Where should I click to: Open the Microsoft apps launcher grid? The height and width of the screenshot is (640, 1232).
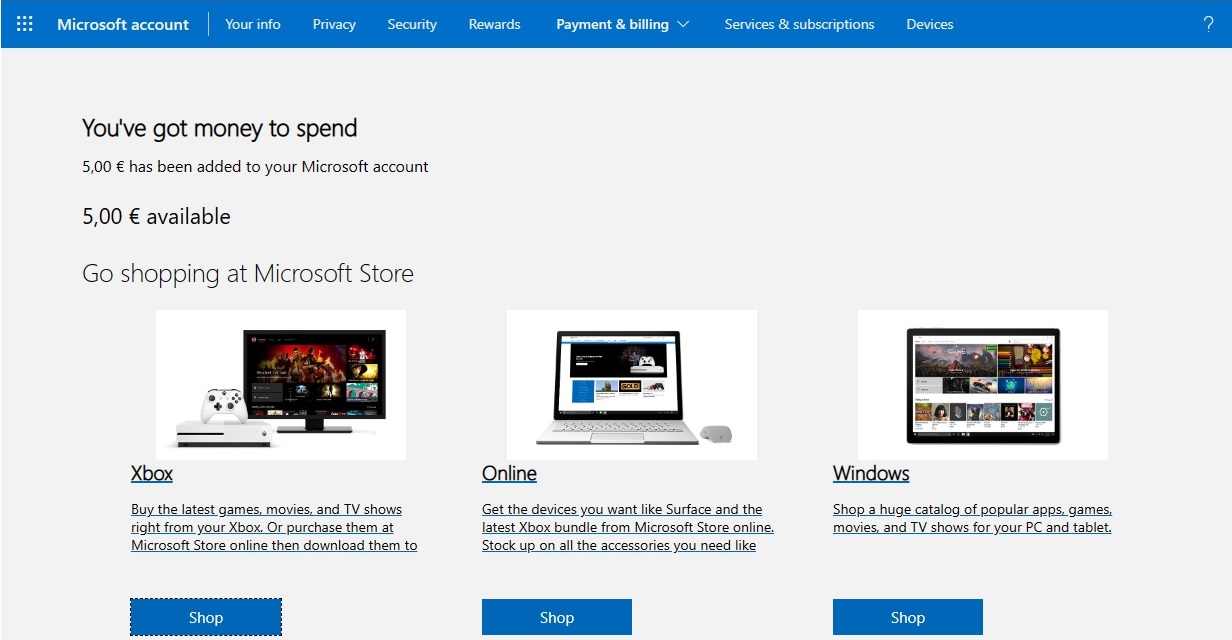click(x=25, y=24)
